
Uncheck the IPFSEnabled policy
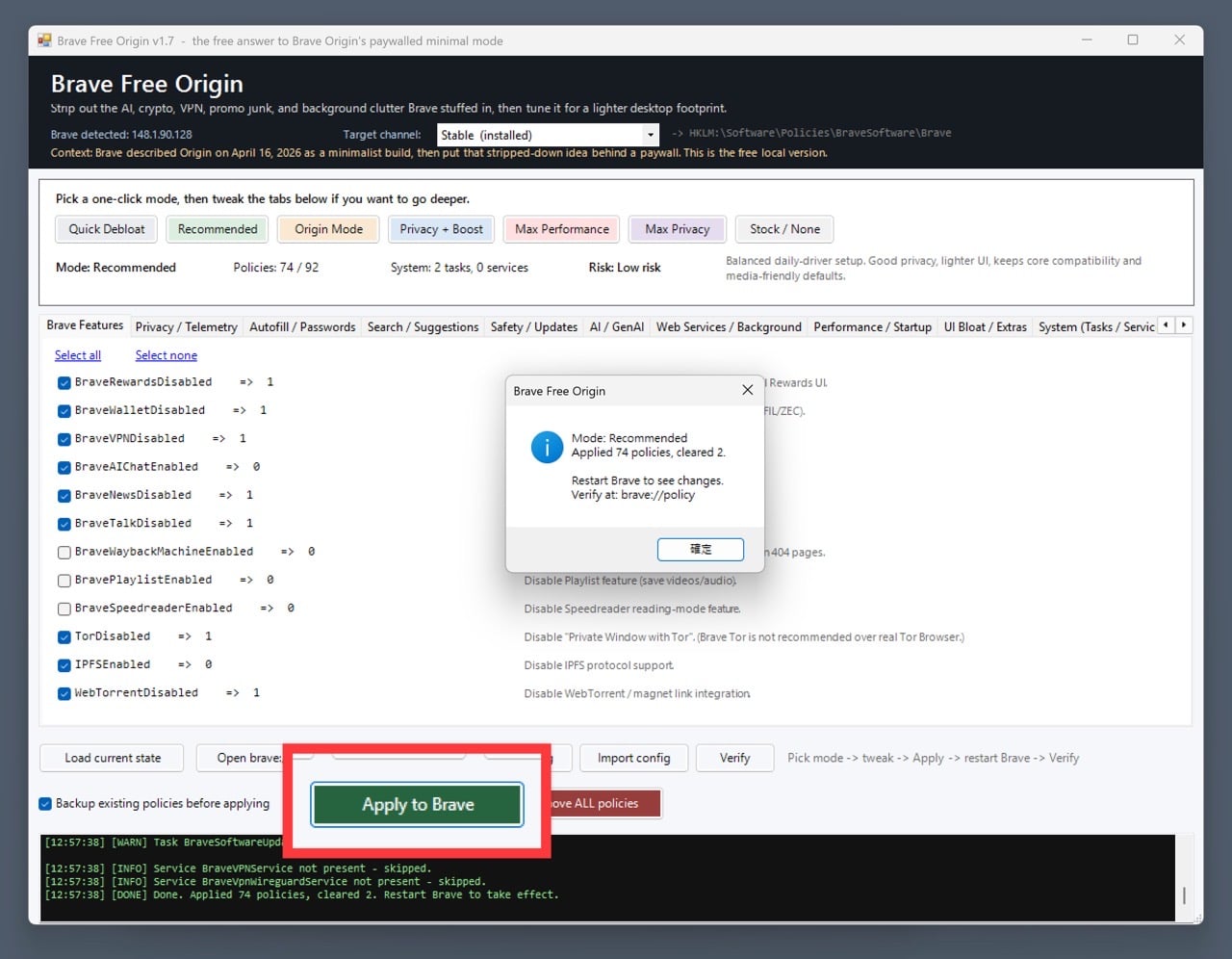(x=64, y=665)
